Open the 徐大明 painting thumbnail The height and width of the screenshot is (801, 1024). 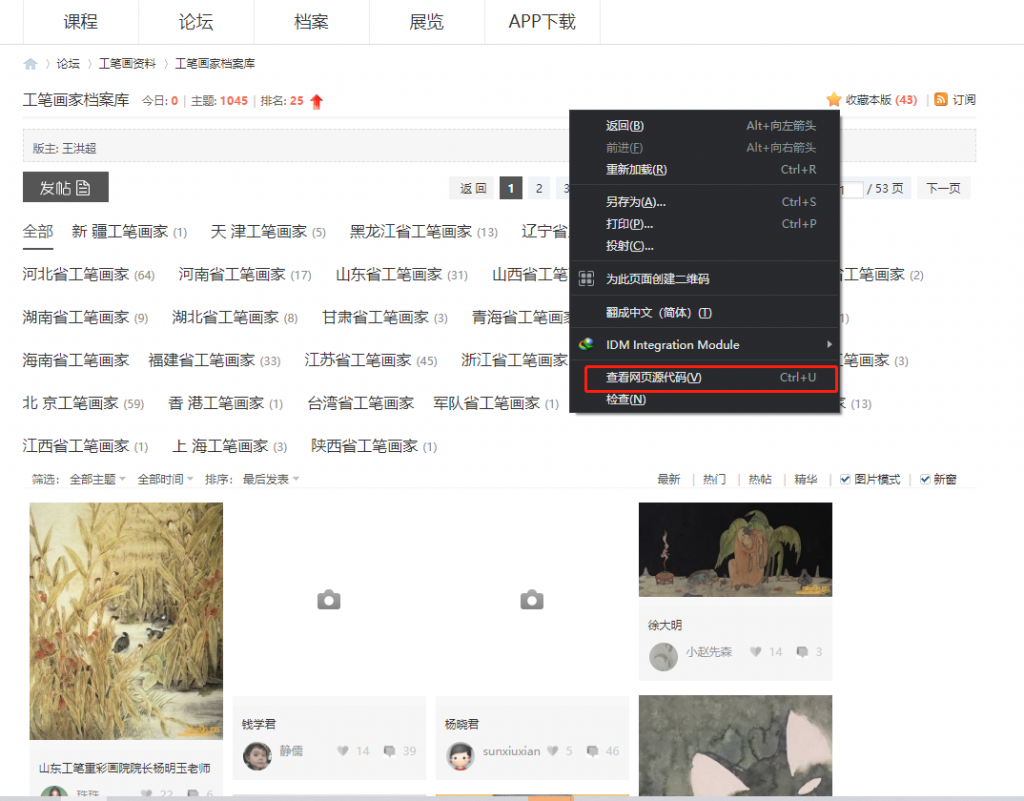(x=735, y=549)
